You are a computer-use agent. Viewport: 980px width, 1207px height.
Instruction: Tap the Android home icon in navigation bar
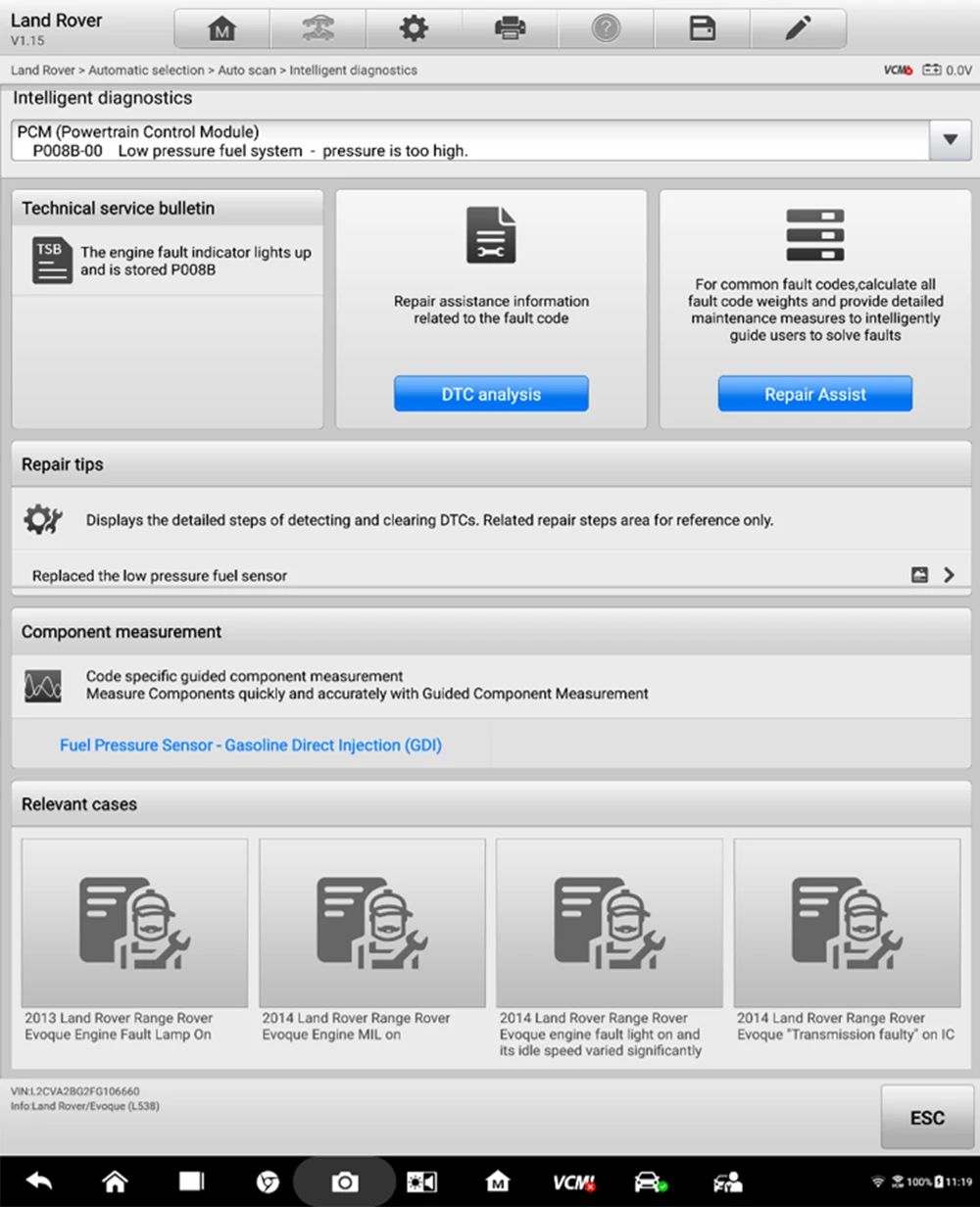point(115,1182)
